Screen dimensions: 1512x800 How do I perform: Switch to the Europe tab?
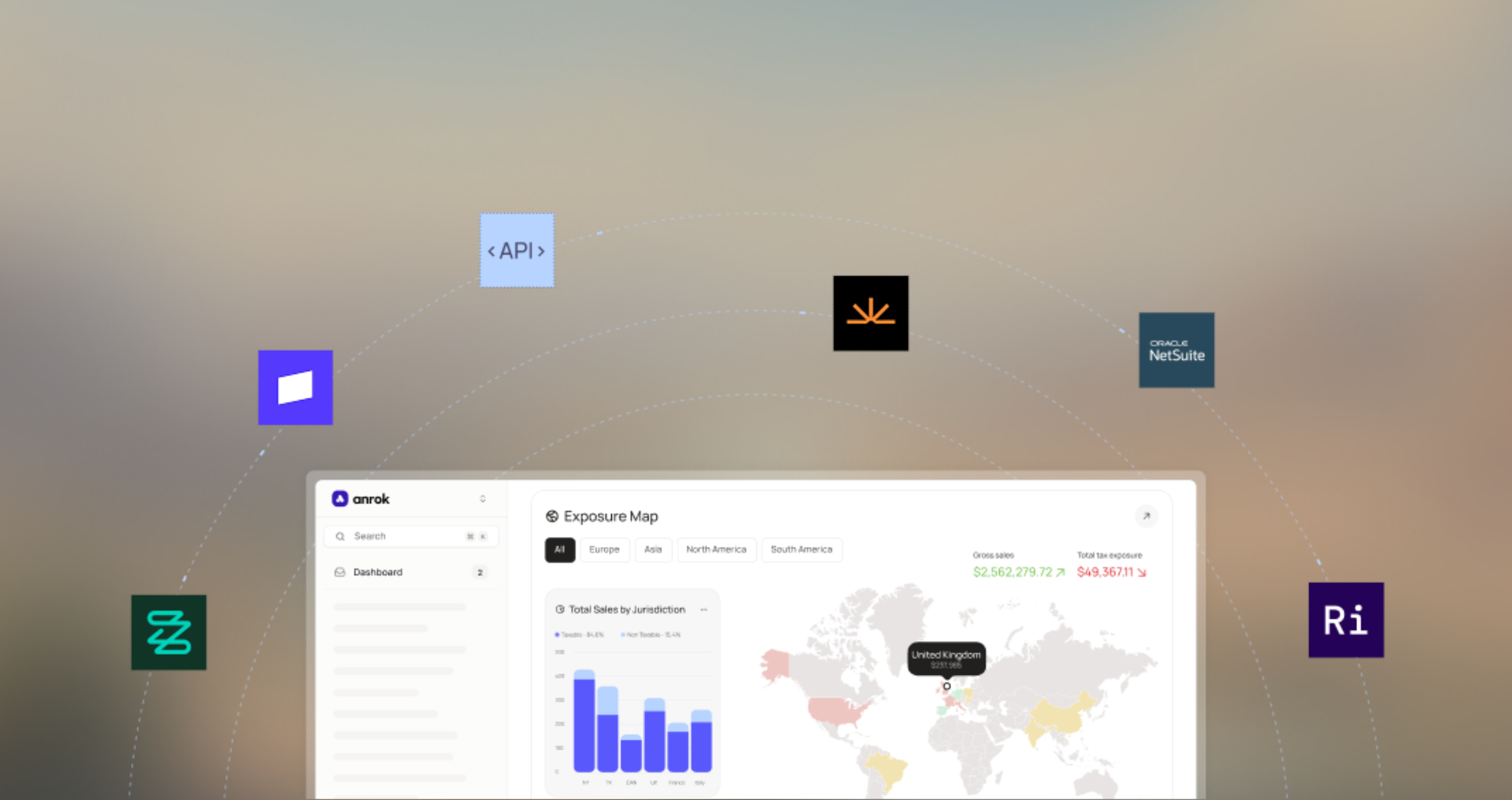coord(604,550)
